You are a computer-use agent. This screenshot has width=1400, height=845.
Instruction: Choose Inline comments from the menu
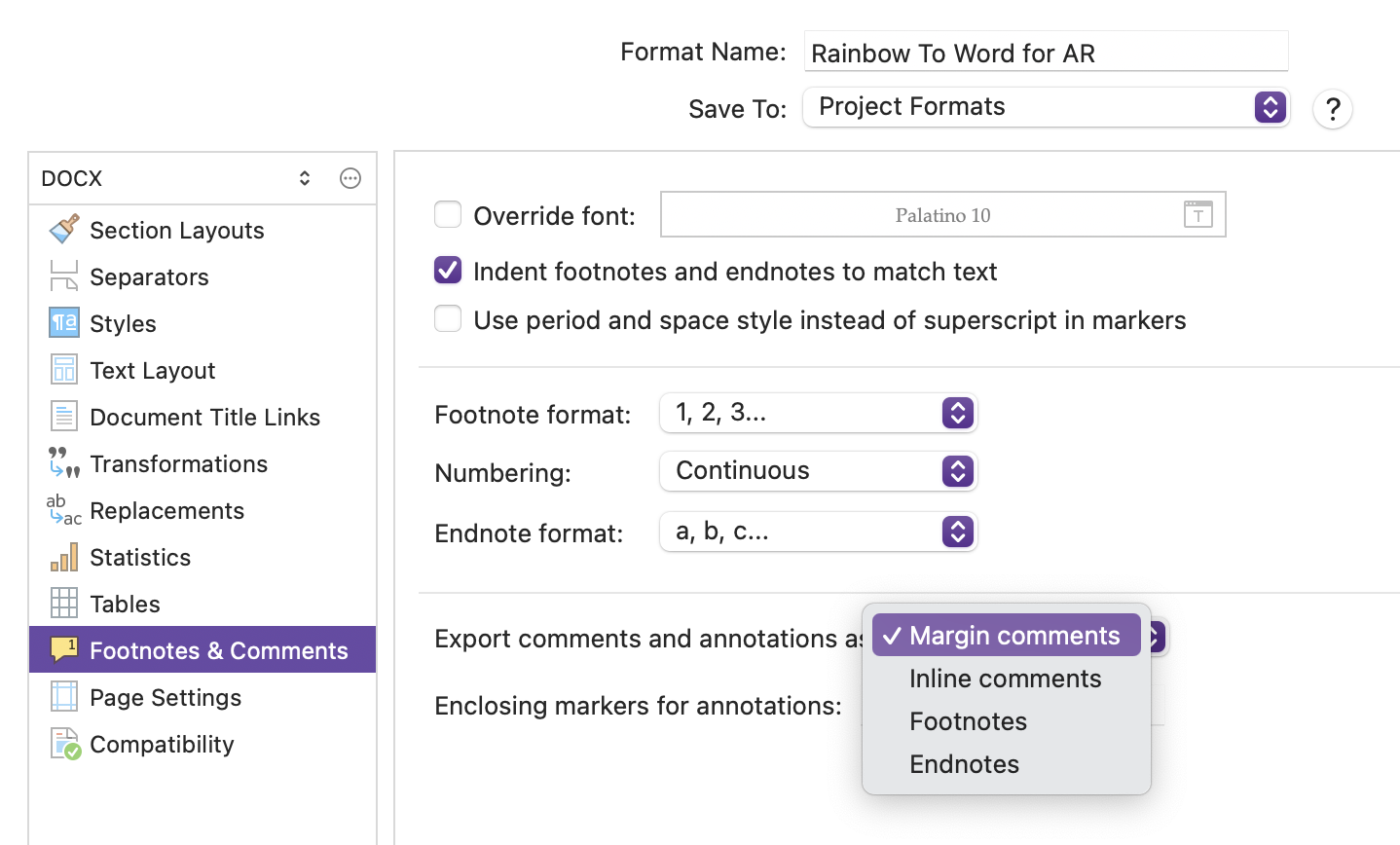tap(1007, 679)
